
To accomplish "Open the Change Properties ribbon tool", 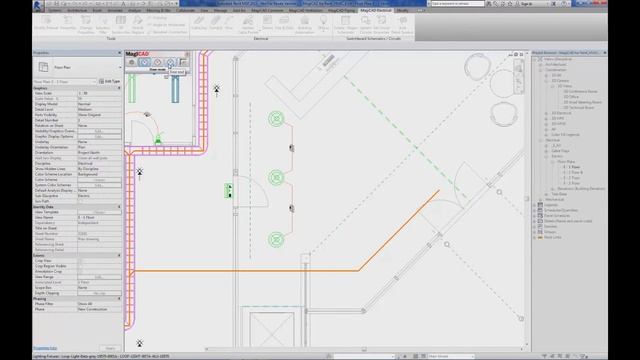I will 86,25.
